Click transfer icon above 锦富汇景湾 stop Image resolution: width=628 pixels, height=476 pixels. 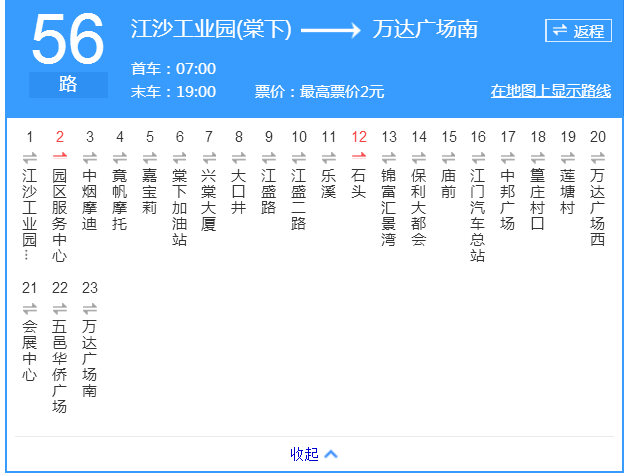point(388,158)
